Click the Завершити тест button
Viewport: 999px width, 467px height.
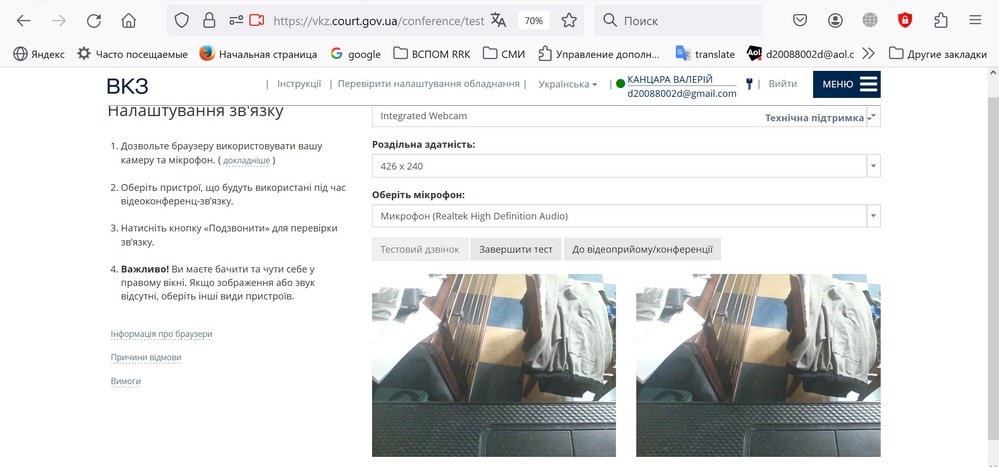click(x=516, y=249)
